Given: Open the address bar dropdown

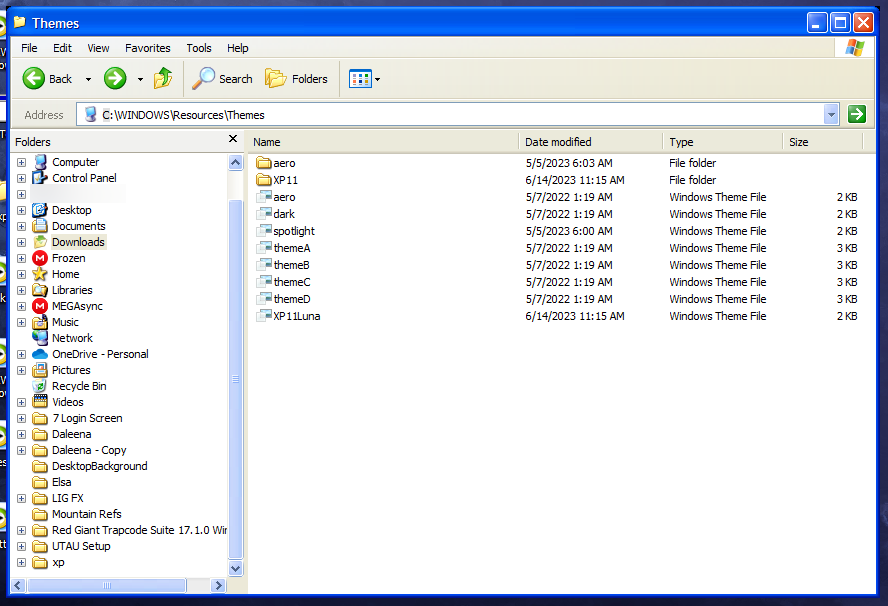Looking at the screenshot, I should [x=831, y=114].
